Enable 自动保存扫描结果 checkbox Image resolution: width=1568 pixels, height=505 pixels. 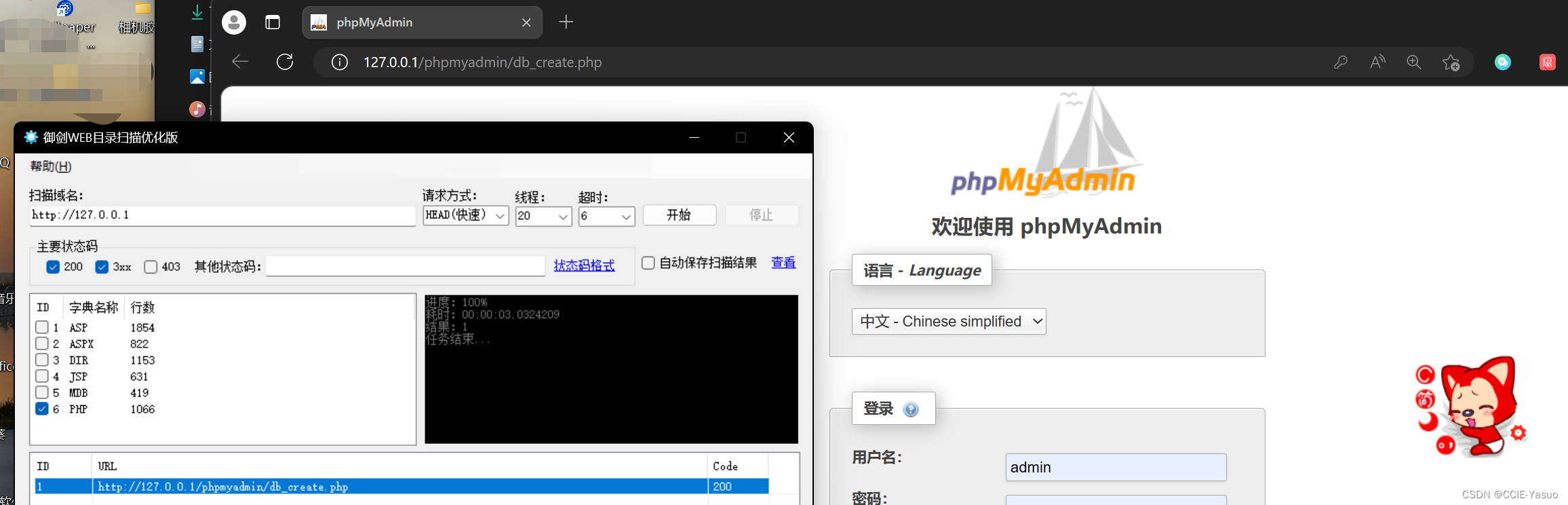[x=648, y=263]
